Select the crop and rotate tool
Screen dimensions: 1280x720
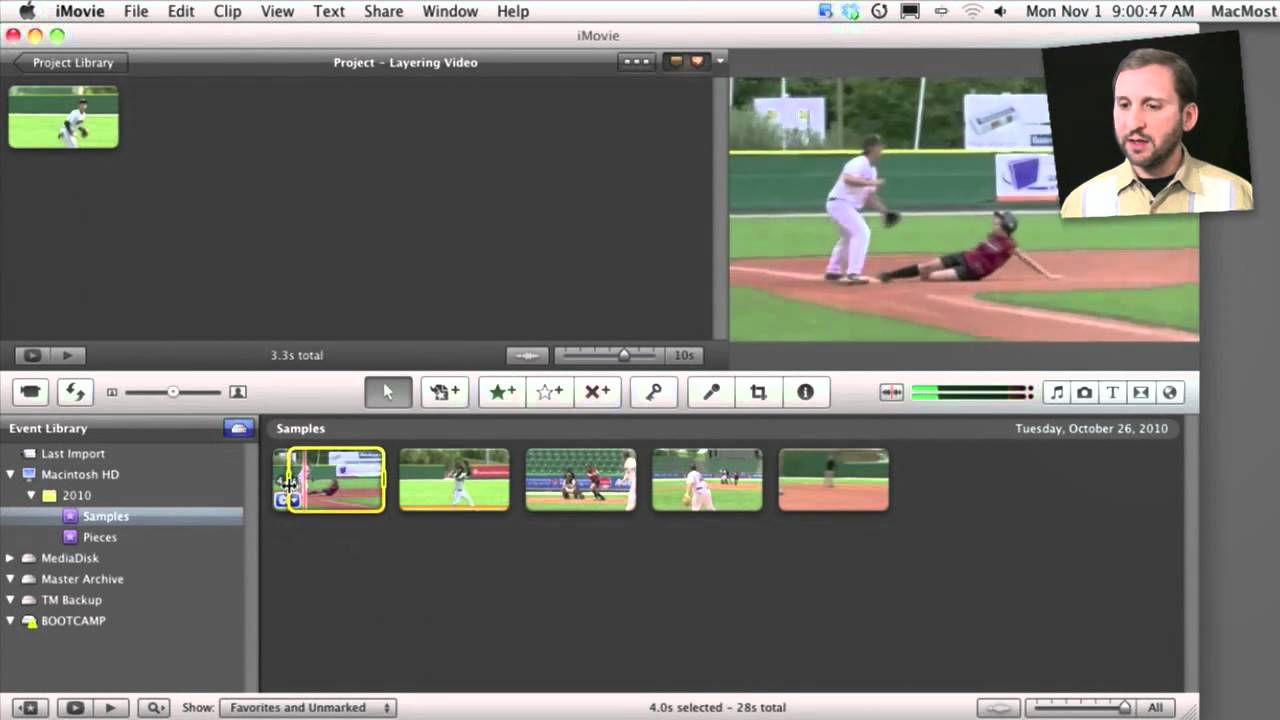758,392
